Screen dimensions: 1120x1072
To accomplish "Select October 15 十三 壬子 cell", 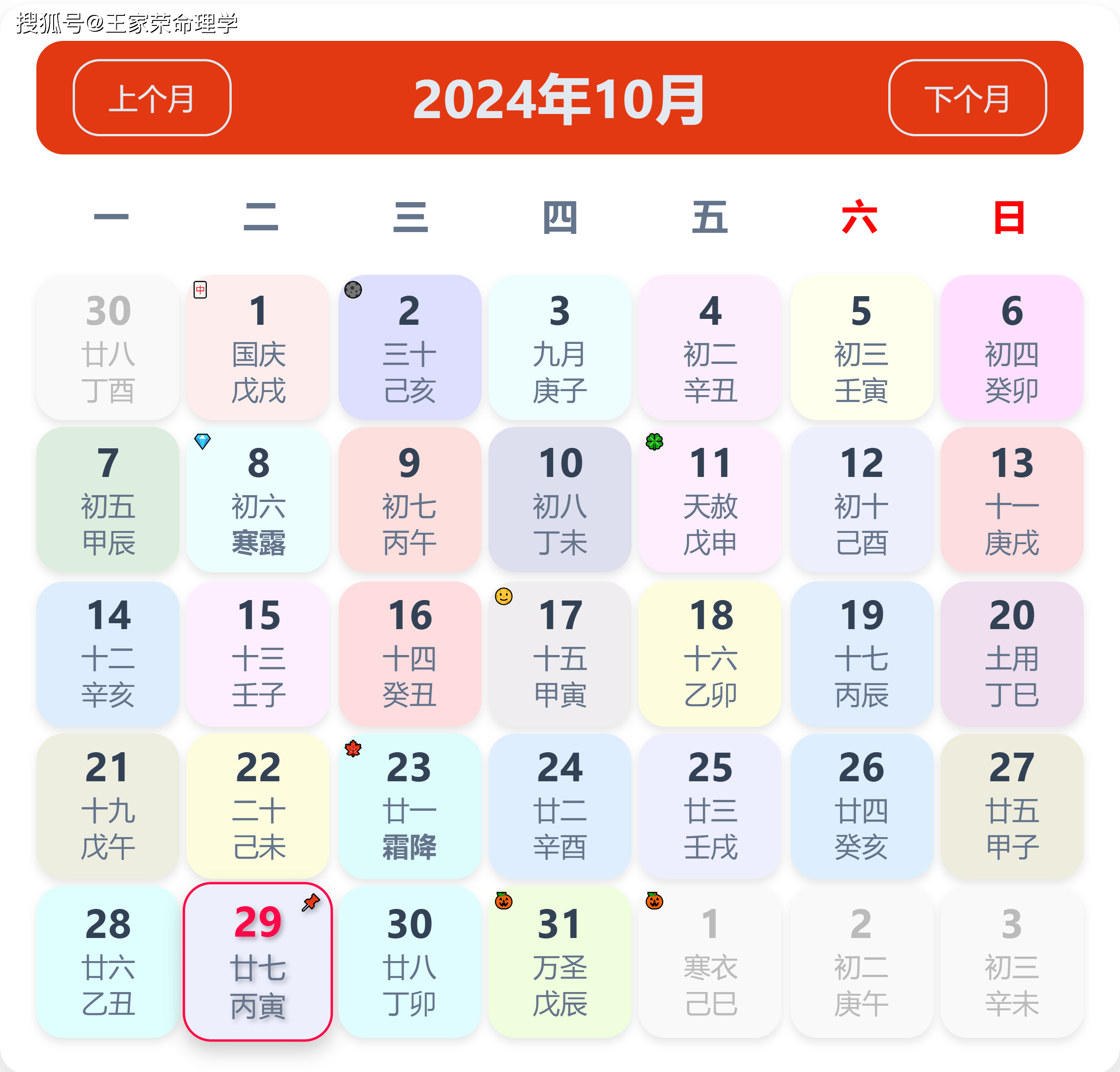I will click(x=258, y=654).
